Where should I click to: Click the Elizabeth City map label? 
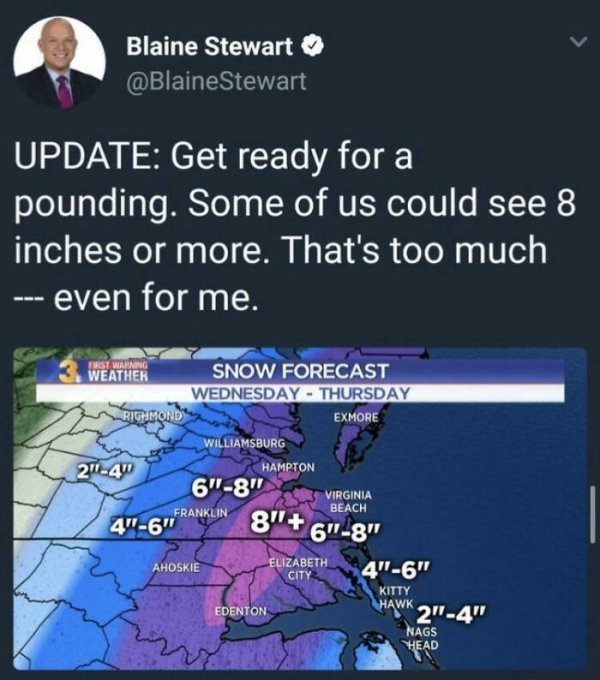point(299,569)
